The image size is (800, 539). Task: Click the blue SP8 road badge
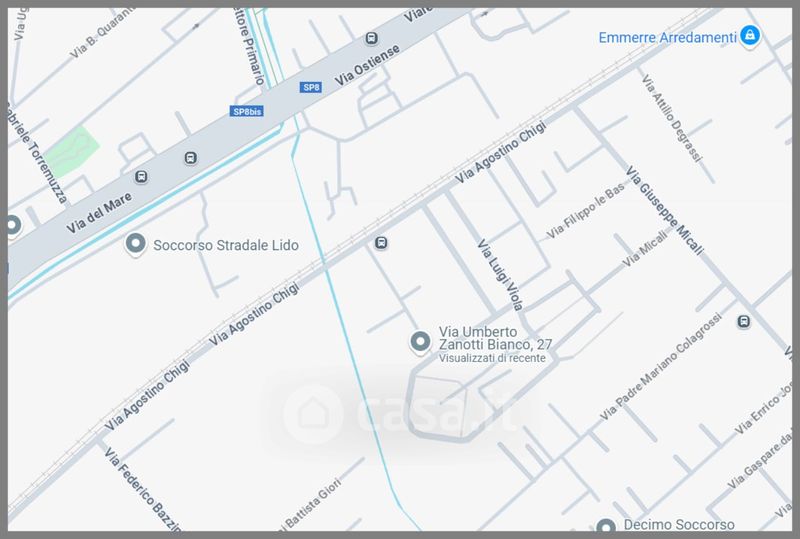311,87
